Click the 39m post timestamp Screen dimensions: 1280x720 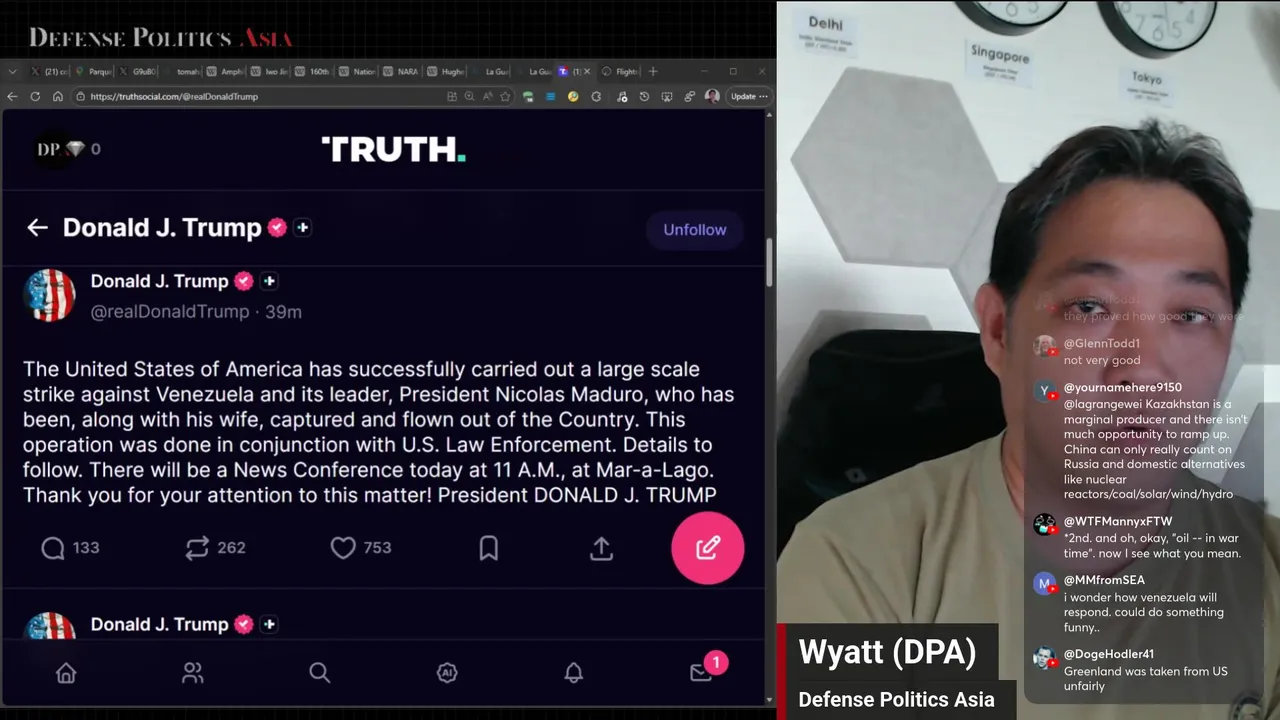point(283,311)
